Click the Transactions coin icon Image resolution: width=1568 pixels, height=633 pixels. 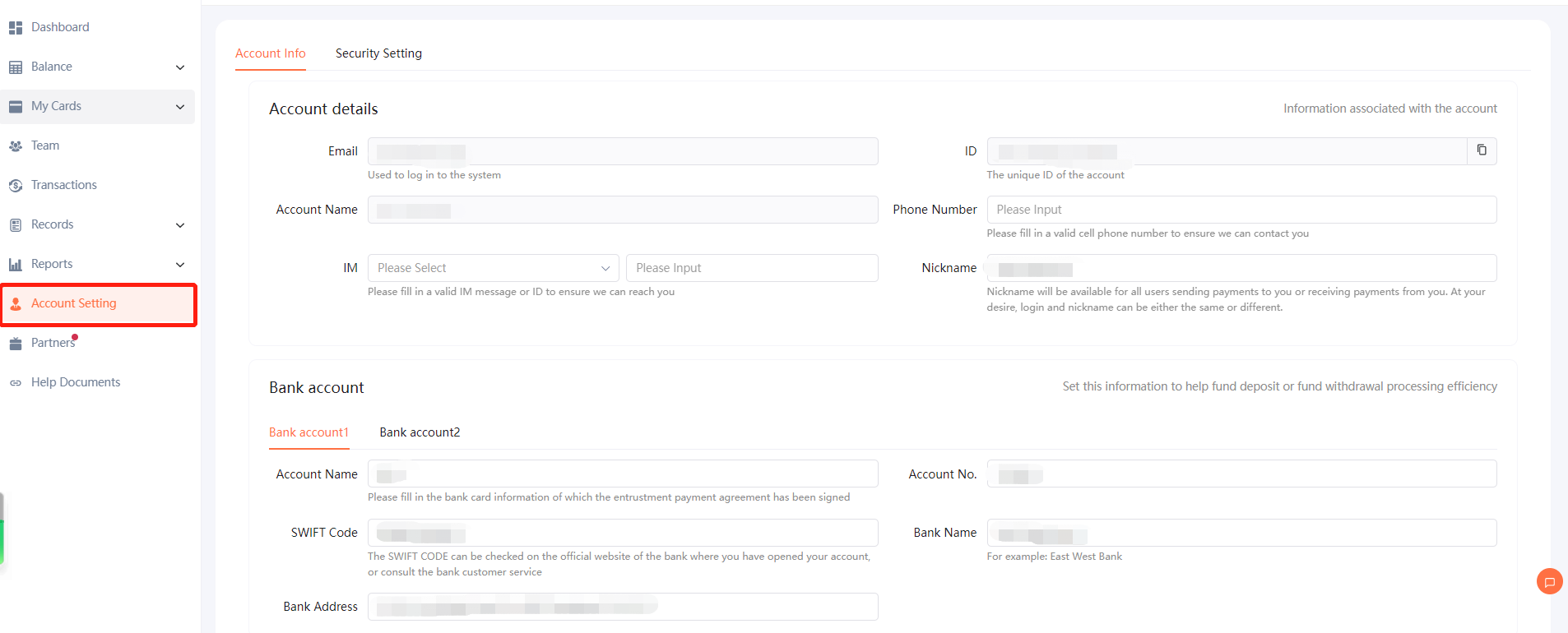pos(16,186)
